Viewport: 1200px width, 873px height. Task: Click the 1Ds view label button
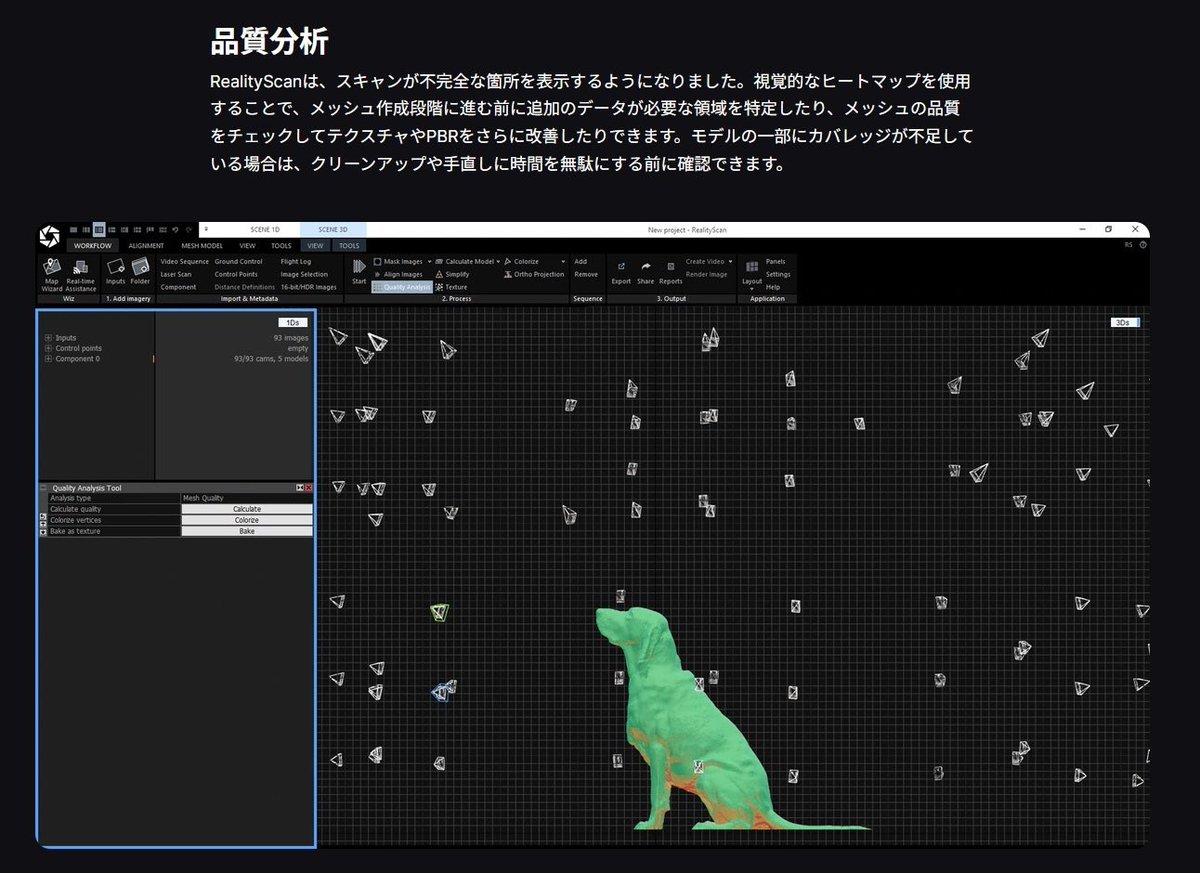tap(293, 323)
